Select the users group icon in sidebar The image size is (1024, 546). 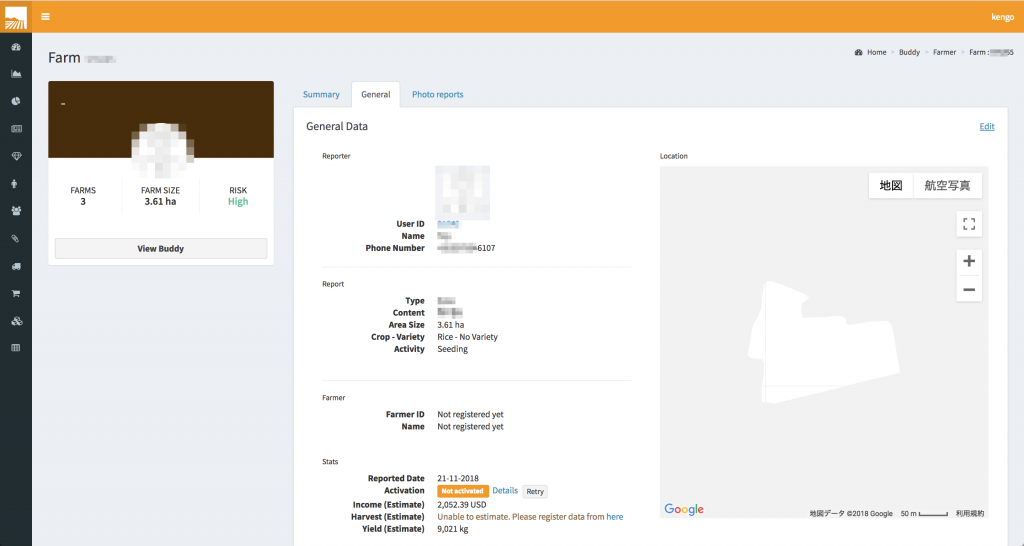pyautogui.click(x=16, y=211)
